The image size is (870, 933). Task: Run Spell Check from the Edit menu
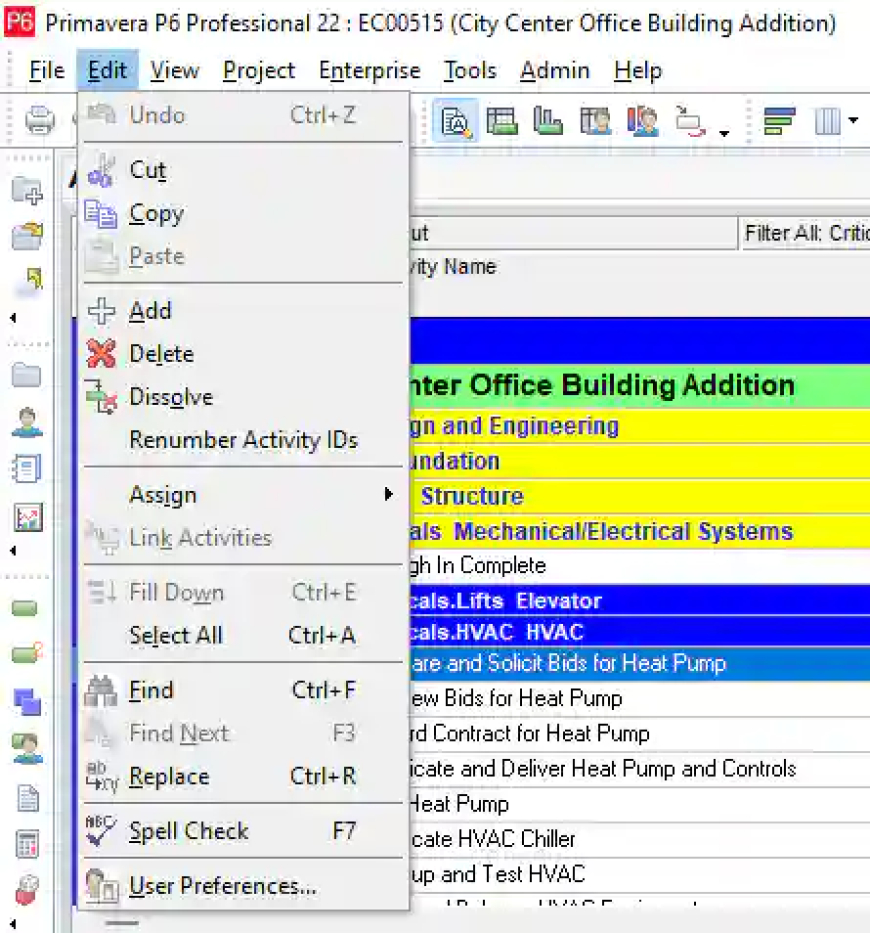[243, 831]
